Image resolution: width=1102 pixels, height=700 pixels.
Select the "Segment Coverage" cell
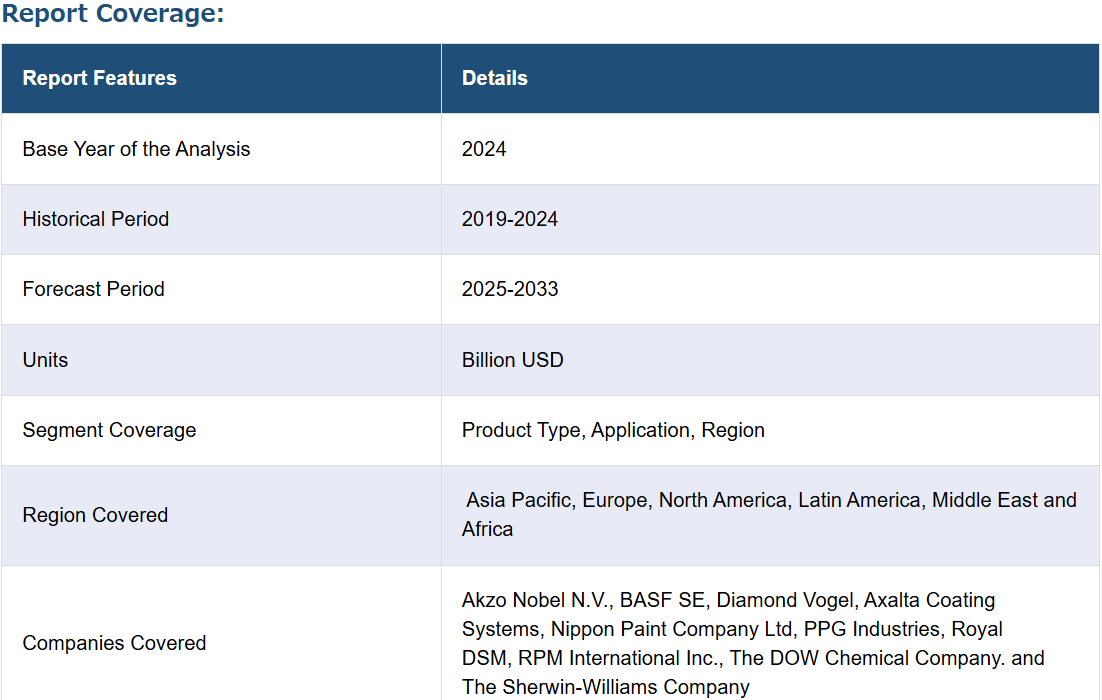coord(221,430)
